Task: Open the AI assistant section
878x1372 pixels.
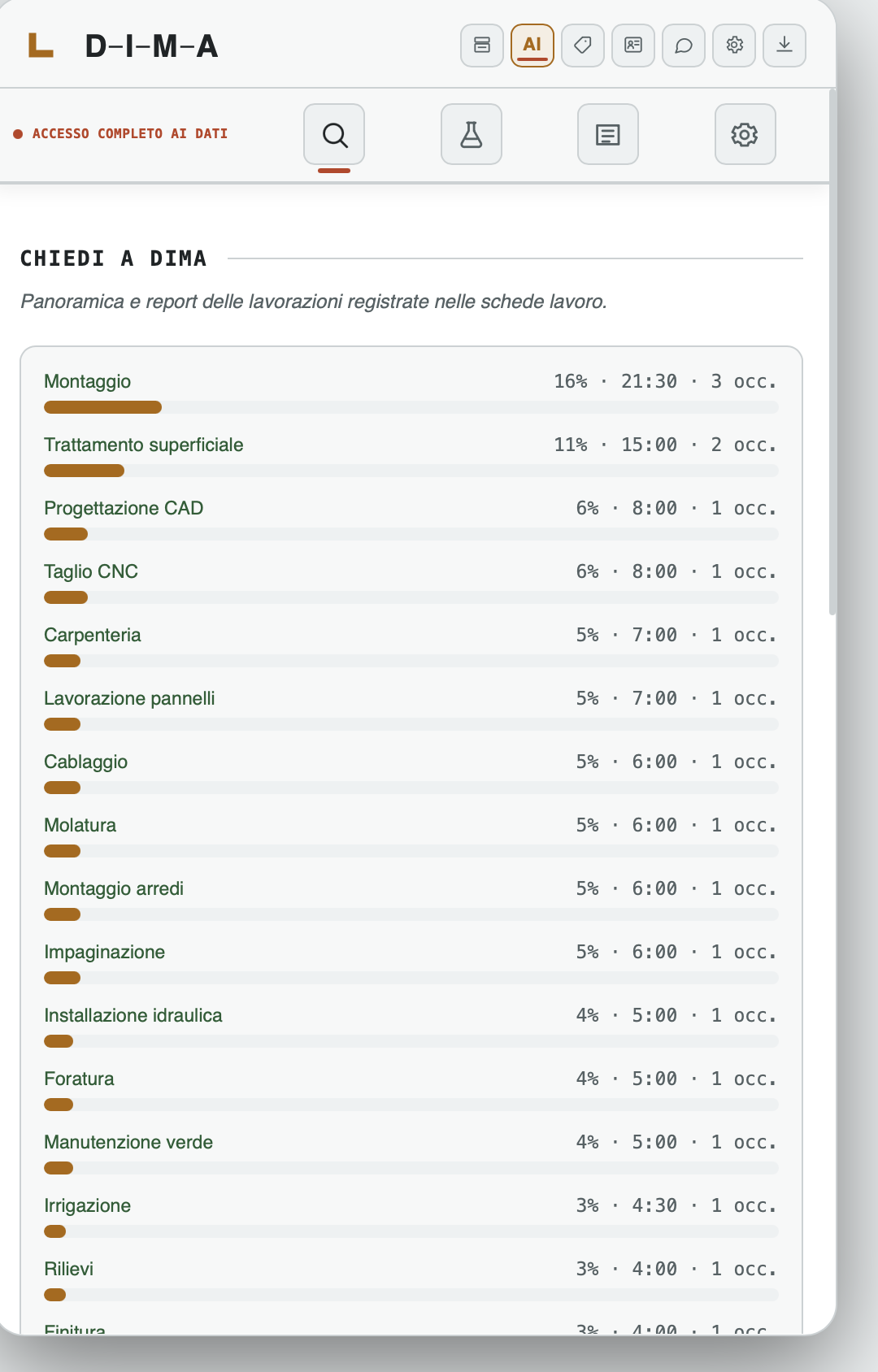Action: [x=532, y=46]
